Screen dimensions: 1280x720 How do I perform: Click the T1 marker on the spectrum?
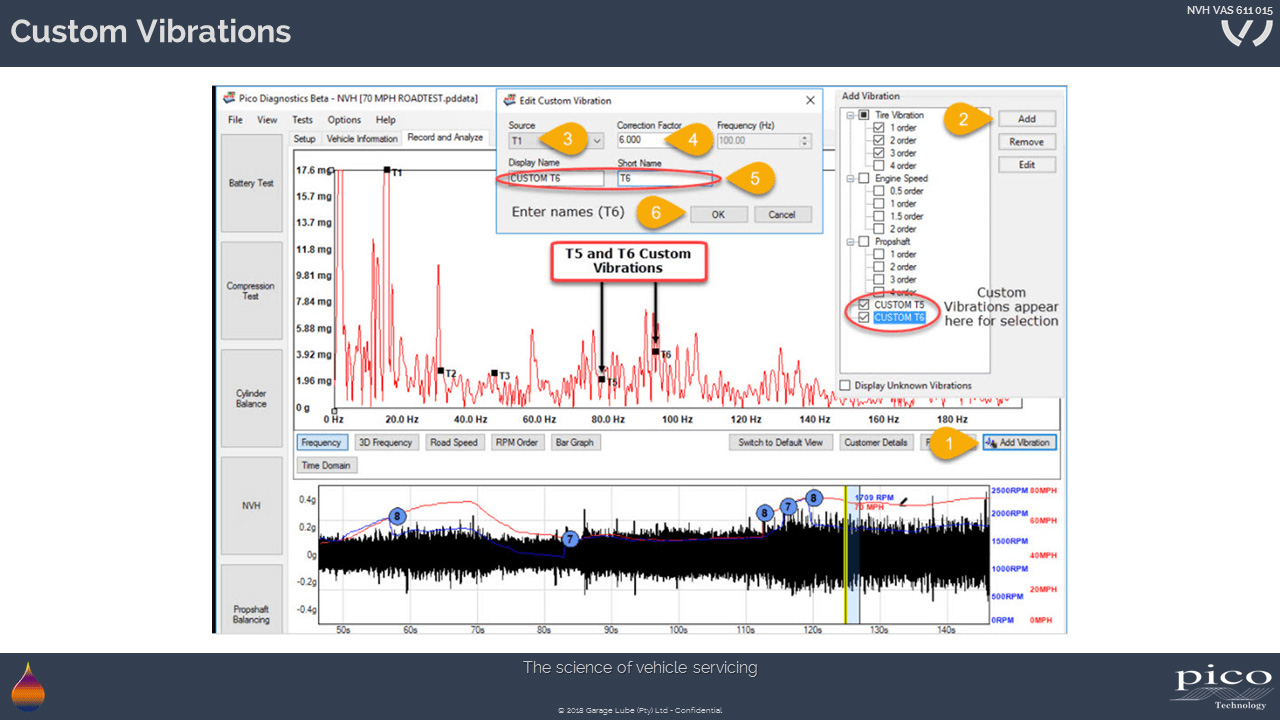387,170
